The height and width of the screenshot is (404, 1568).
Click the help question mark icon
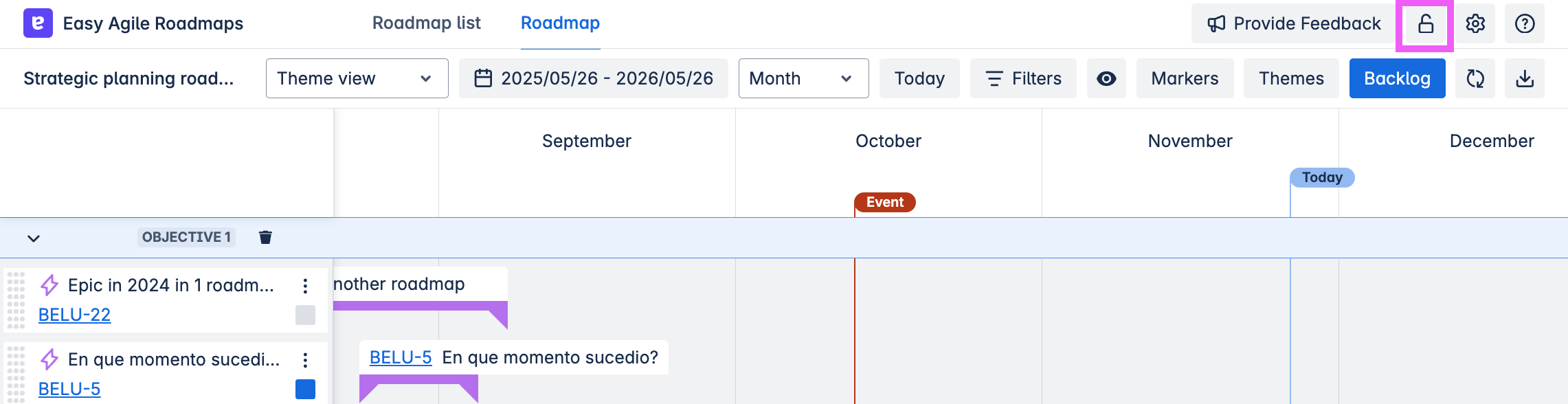pos(1524,23)
